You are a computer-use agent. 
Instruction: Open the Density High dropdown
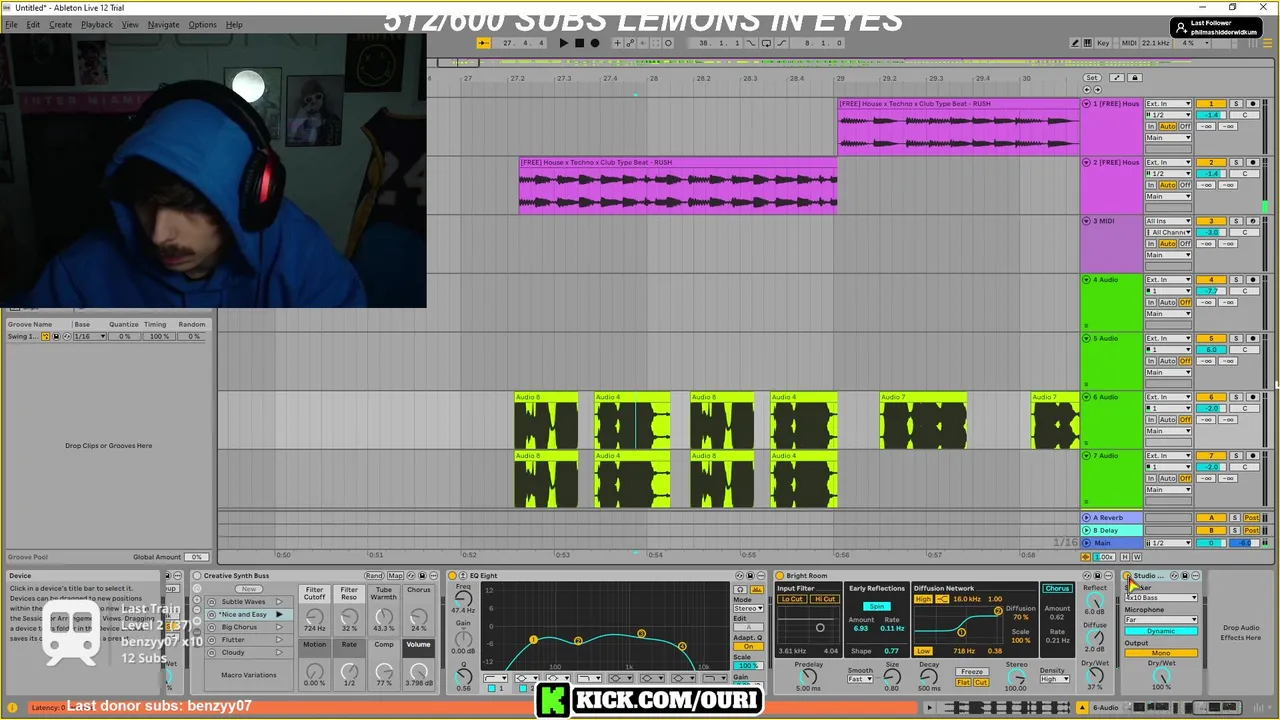click(x=1054, y=680)
